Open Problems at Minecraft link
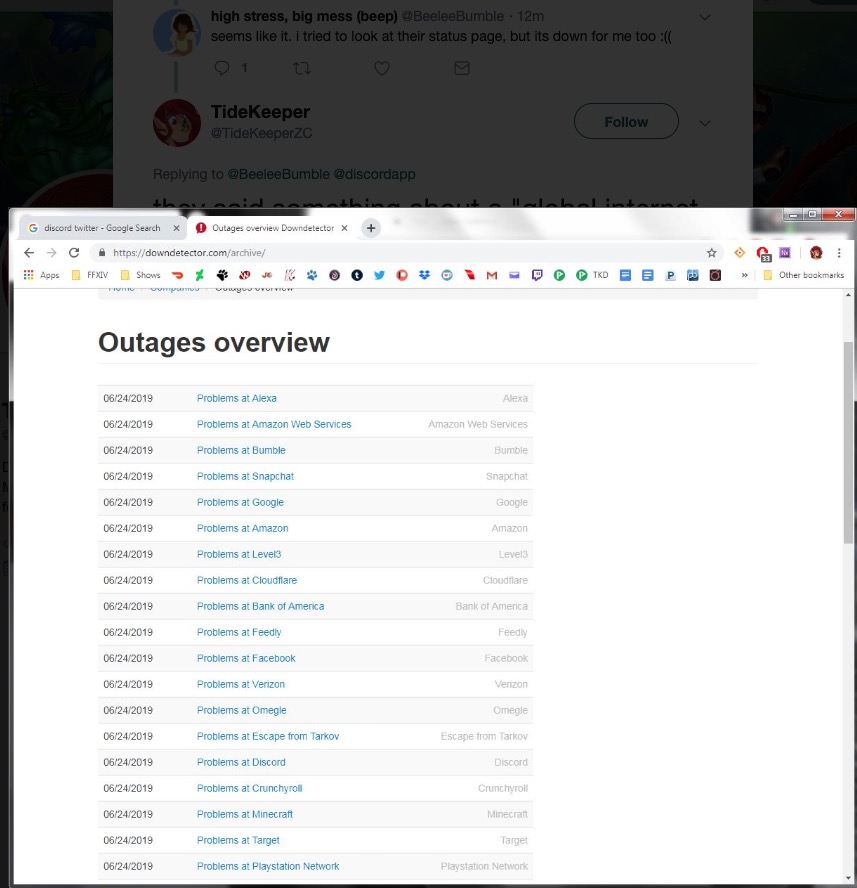The image size is (857, 888). click(x=245, y=814)
